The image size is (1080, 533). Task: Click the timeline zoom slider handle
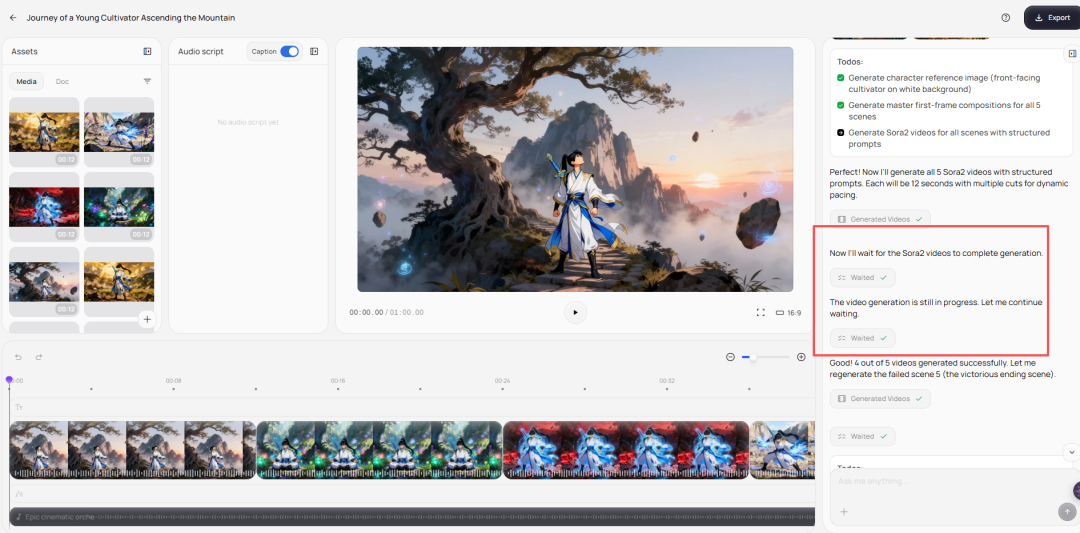coord(754,357)
